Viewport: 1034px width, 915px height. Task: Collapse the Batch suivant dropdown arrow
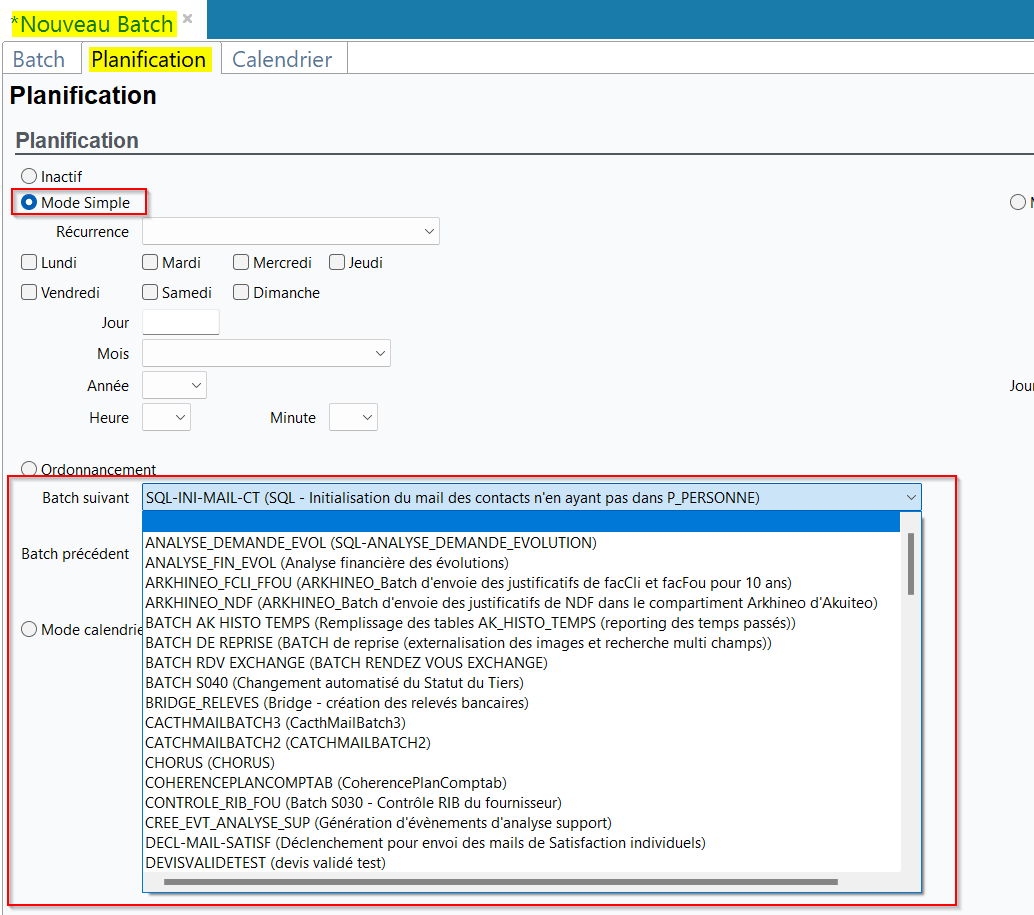[x=910, y=498]
